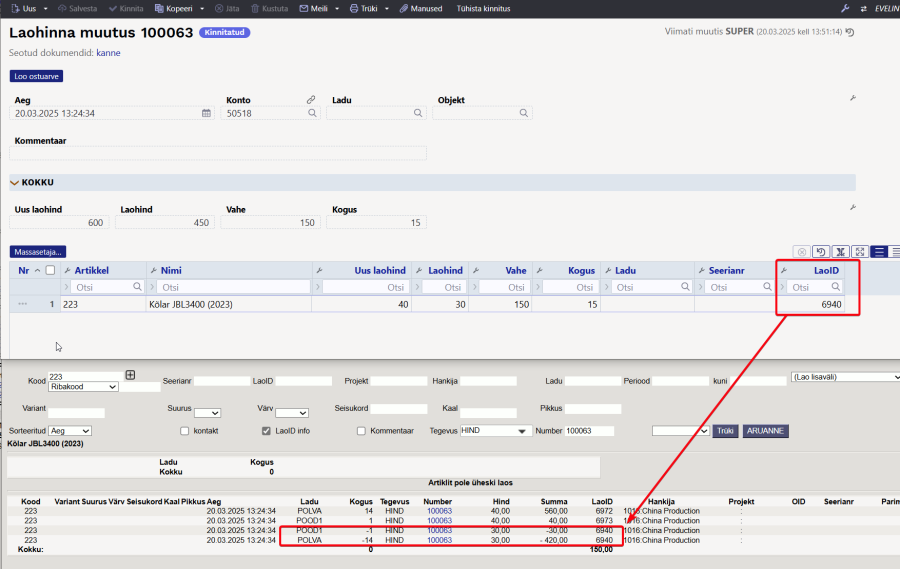Click the Trüki print button
Viewport: 900px width, 569px height.
(363, 9)
